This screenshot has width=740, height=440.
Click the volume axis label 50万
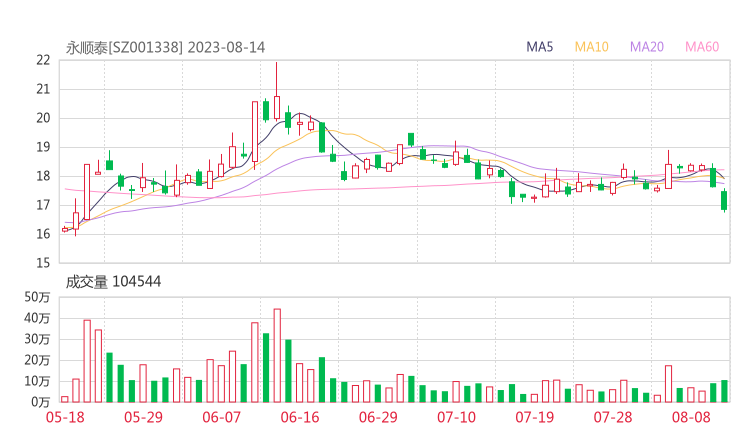tap(37, 297)
